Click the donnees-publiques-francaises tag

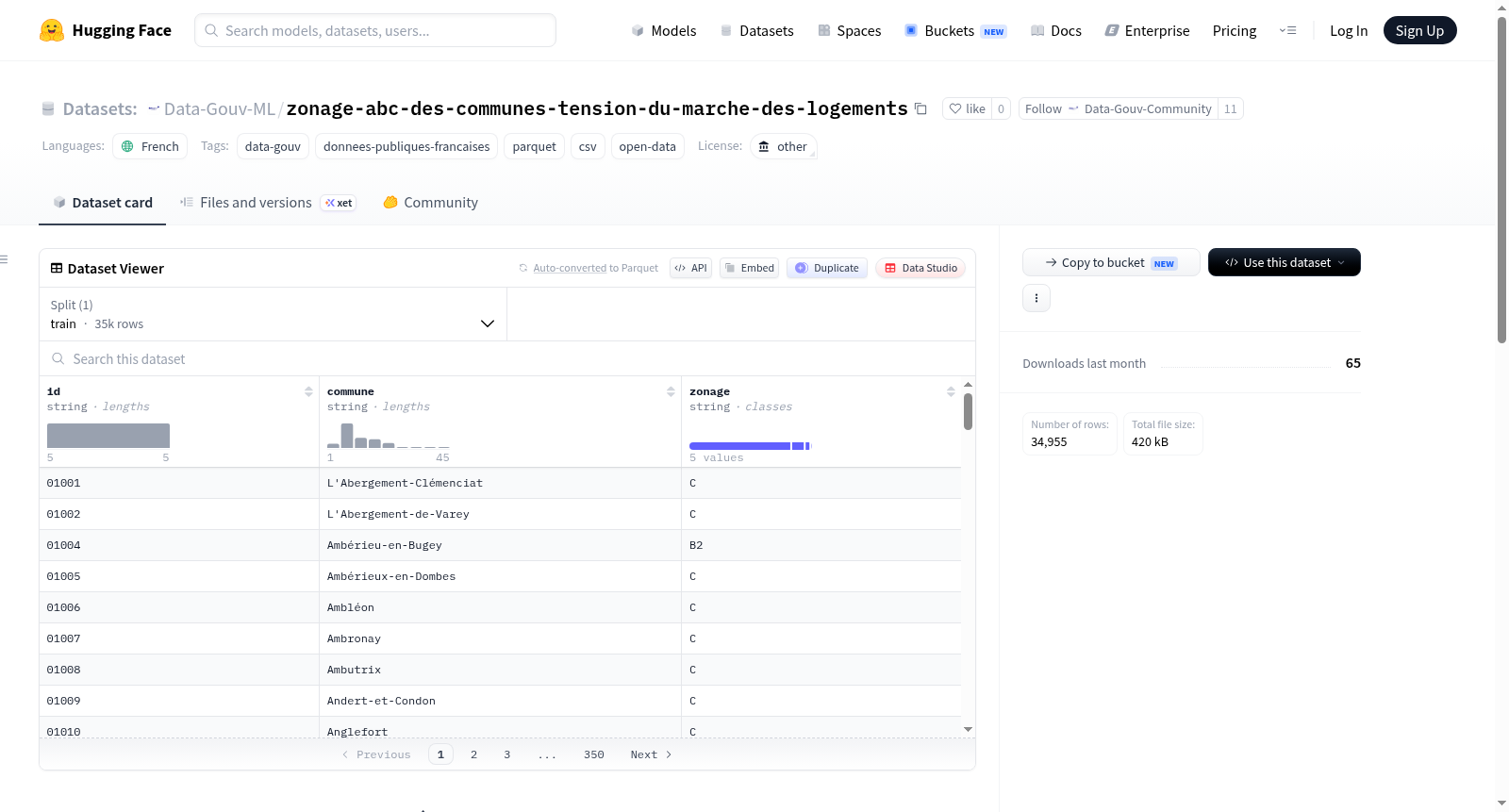[406, 146]
